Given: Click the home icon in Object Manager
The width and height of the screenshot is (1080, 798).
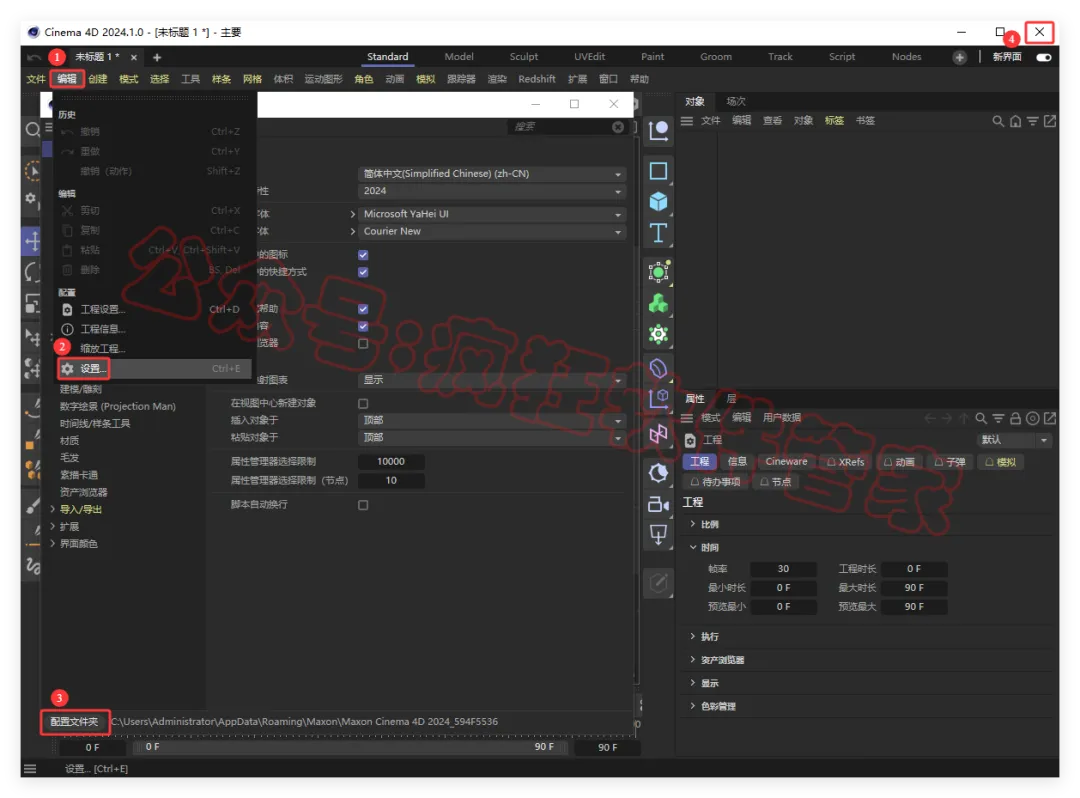Looking at the screenshot, I should pos(1015,121).
